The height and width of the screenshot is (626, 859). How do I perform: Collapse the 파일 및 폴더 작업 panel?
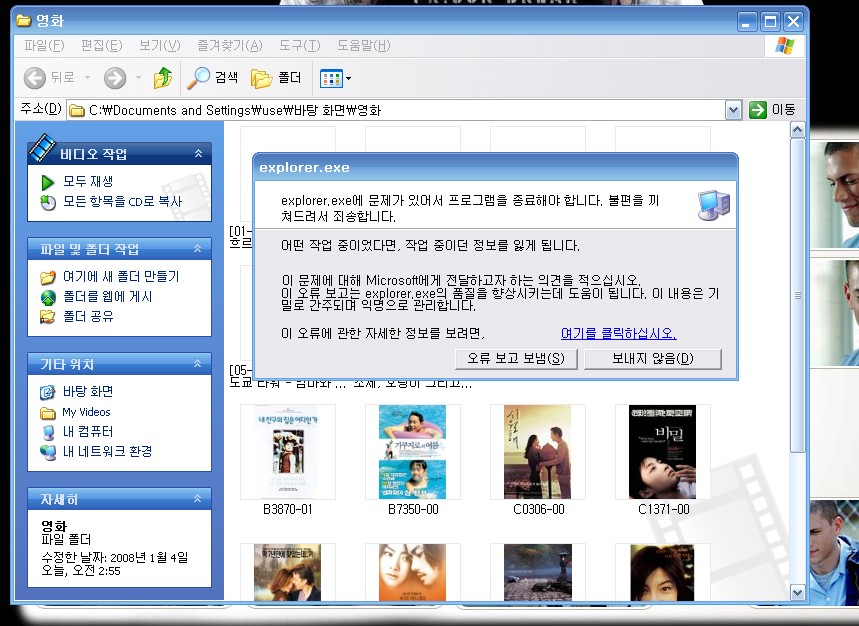[x=198, y=249]
